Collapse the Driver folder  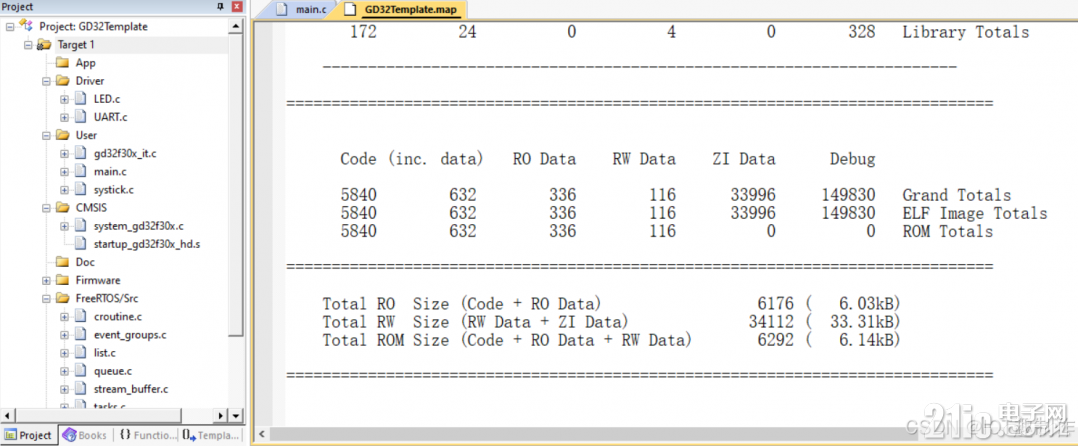click(x=46, y=81)
